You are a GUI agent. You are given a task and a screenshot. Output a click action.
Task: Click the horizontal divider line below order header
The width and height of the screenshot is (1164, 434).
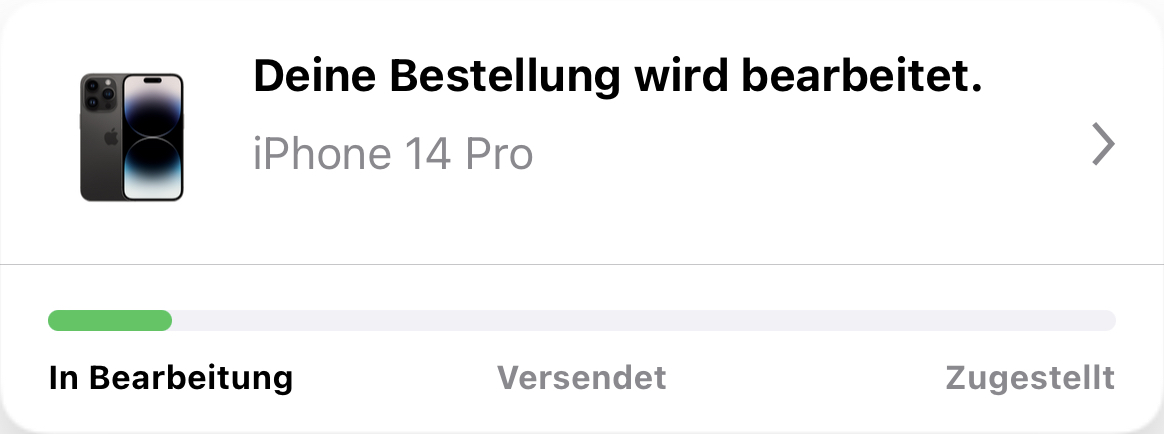click(582, 264)
